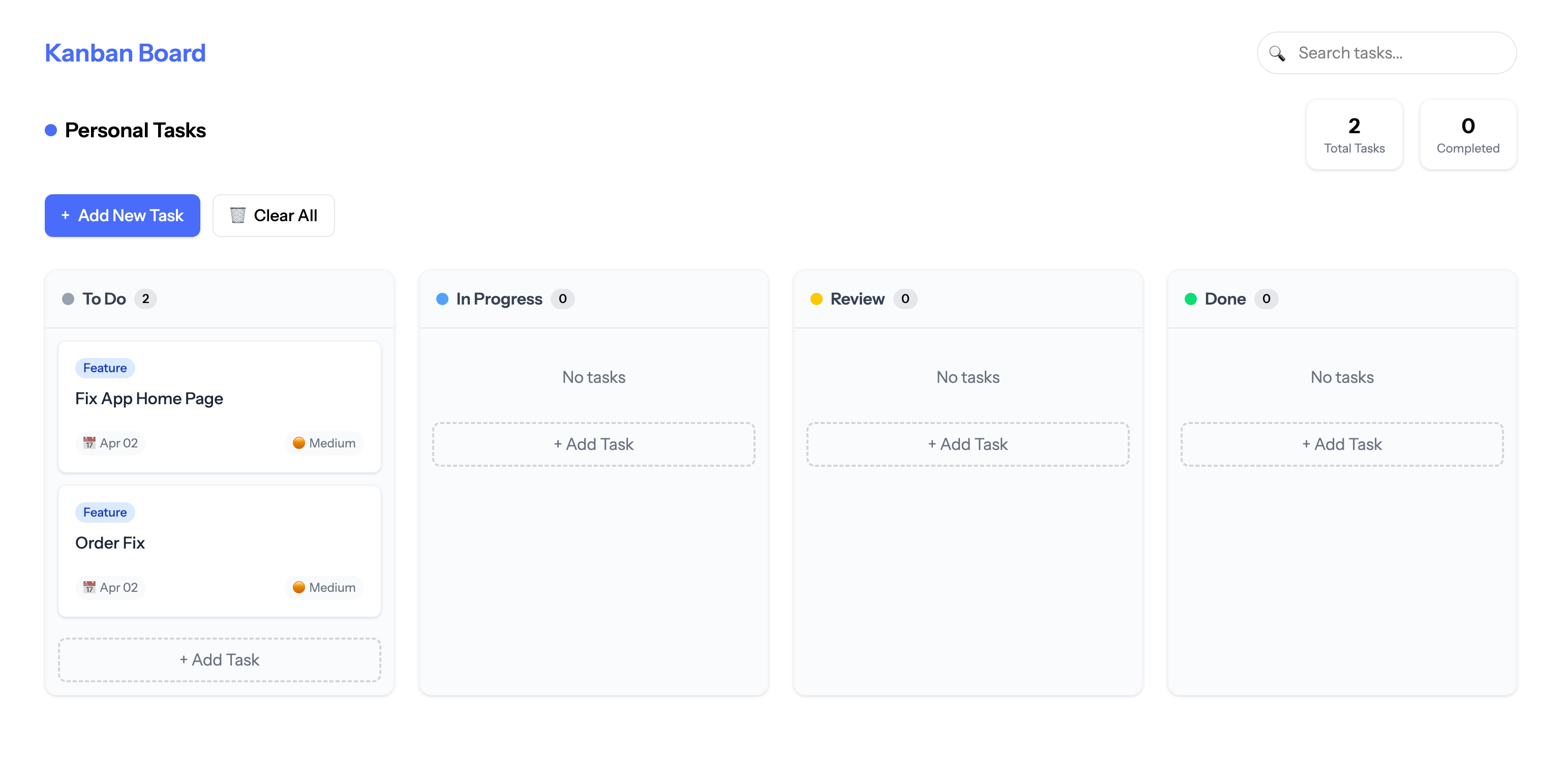Click the trash icon in Clear All
This screenshot has height=784, width=1564.
tap(238, 215)
